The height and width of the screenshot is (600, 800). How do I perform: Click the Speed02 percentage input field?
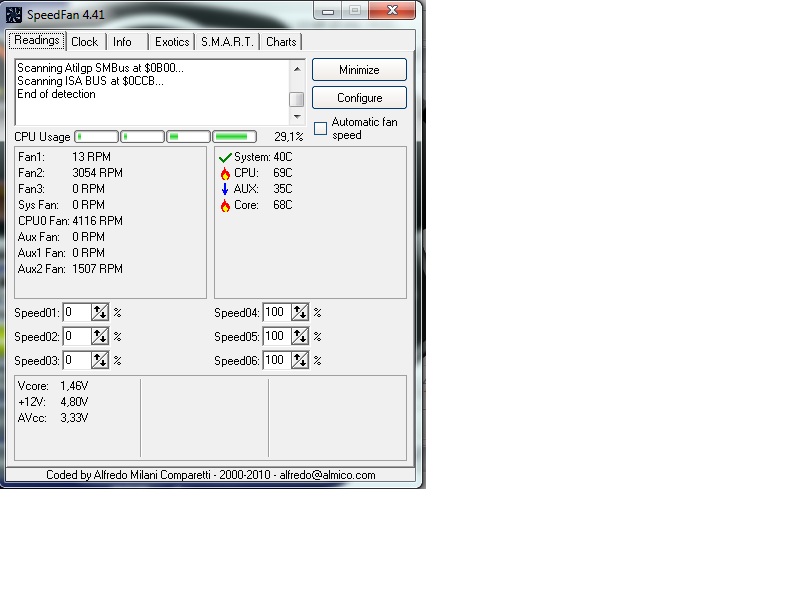coord(77,336)
